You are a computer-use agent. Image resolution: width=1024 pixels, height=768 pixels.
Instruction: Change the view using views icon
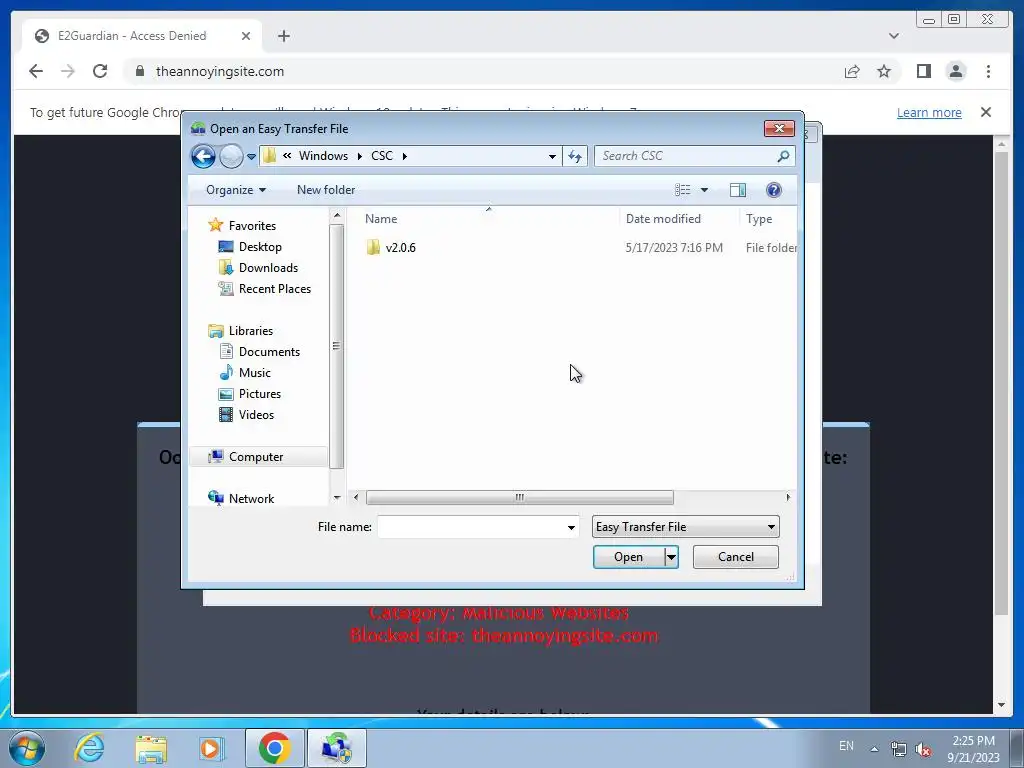coord(682,190)
